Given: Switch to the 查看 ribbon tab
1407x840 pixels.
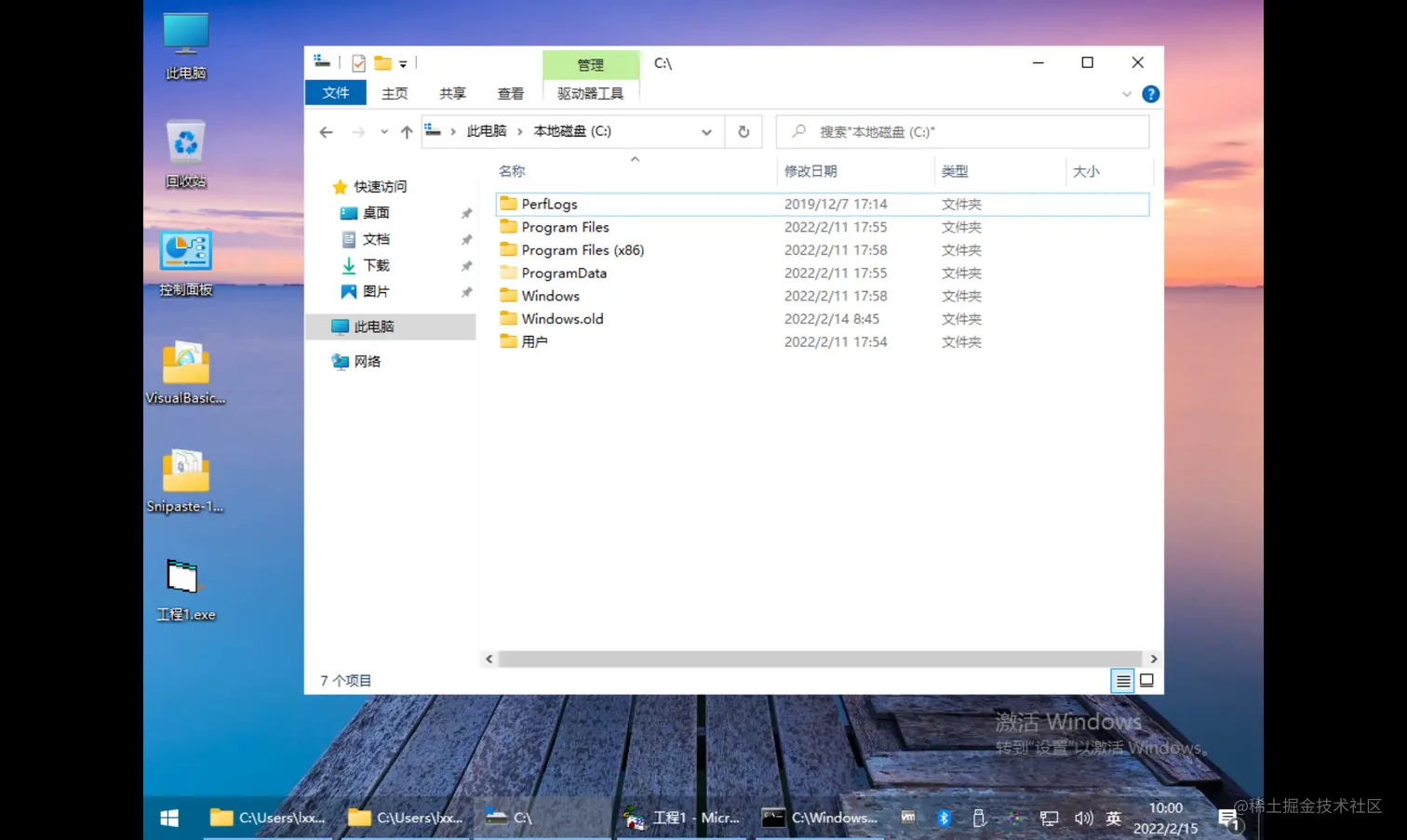Looking at the screenshot, I should pyautogui.click(x=510, y=93).
